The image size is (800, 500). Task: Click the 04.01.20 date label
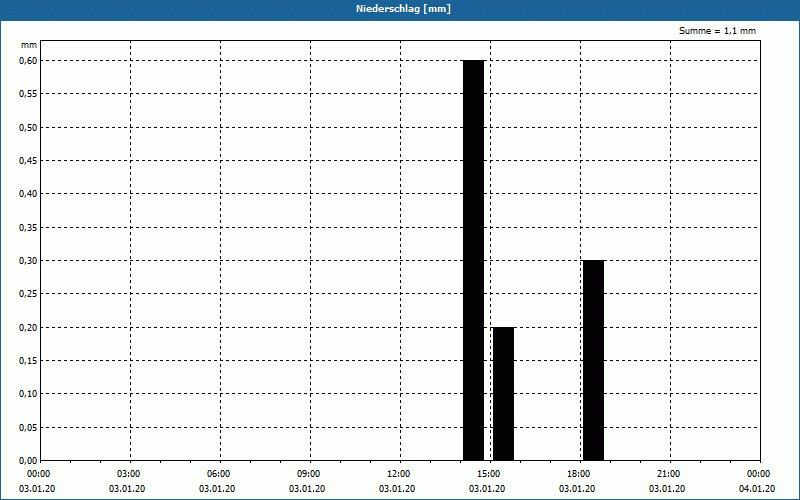point(757,489)
